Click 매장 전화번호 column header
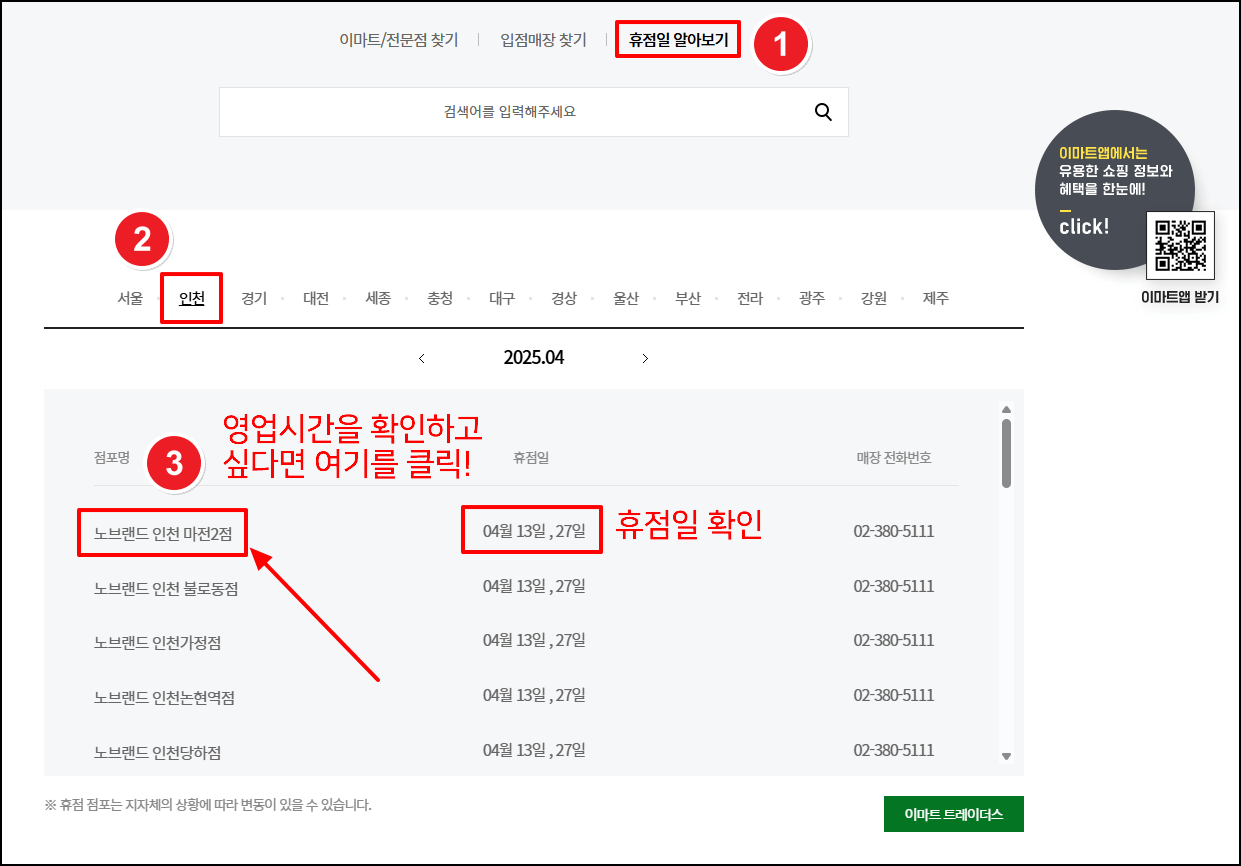Image resolution: width=1241 pixels, height=866 pixels. (894, 458)
